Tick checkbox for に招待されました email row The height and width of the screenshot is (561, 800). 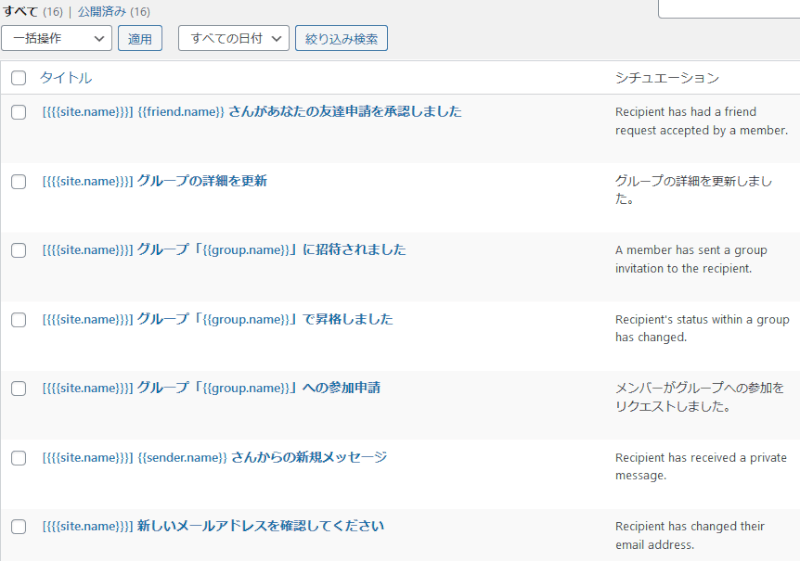tap(18, 250)
